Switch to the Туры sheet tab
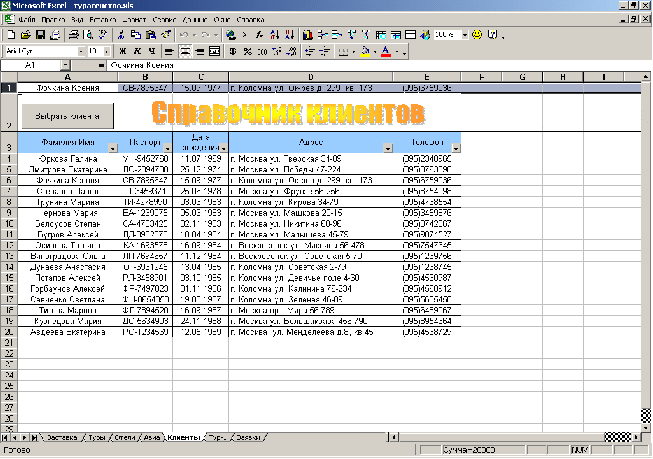The height and width of the screenshot is (459, 653). tap(97, 437)
